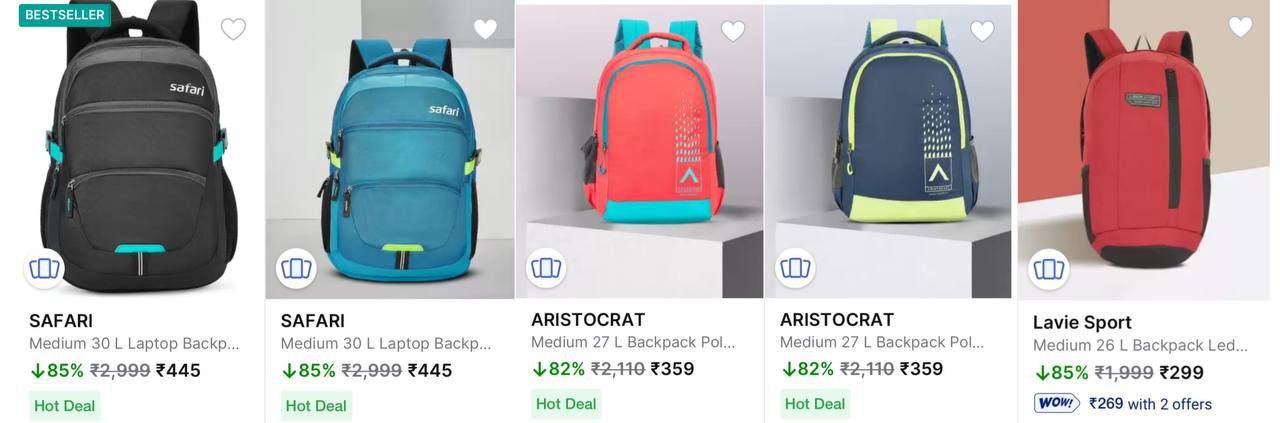The height and width of the screenshot is (423, 1280).
Task: Show similar items for red Aristocrat backpack
Action: coord(546,267)
